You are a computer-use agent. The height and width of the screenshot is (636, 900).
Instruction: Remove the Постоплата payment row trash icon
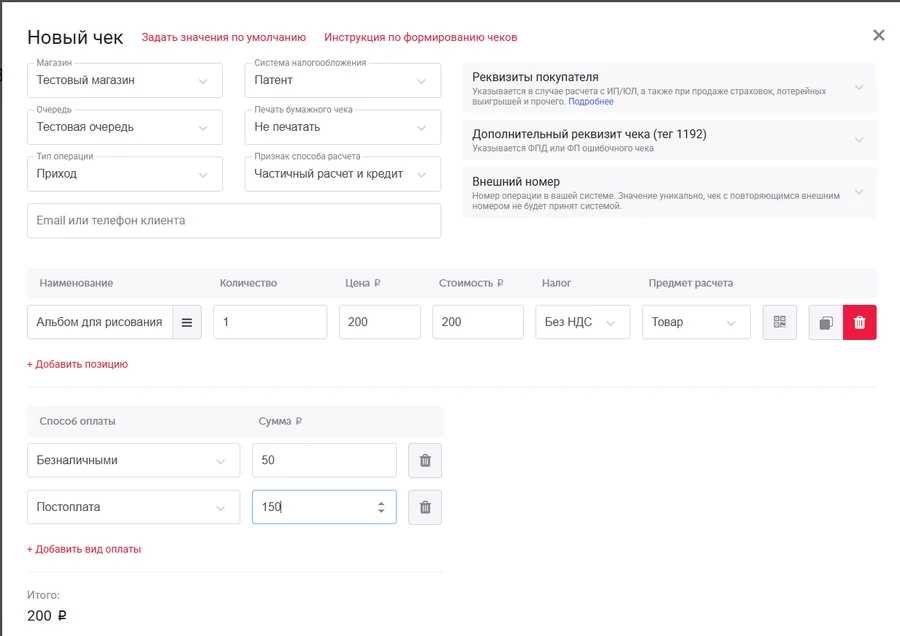tap(425, 507)
